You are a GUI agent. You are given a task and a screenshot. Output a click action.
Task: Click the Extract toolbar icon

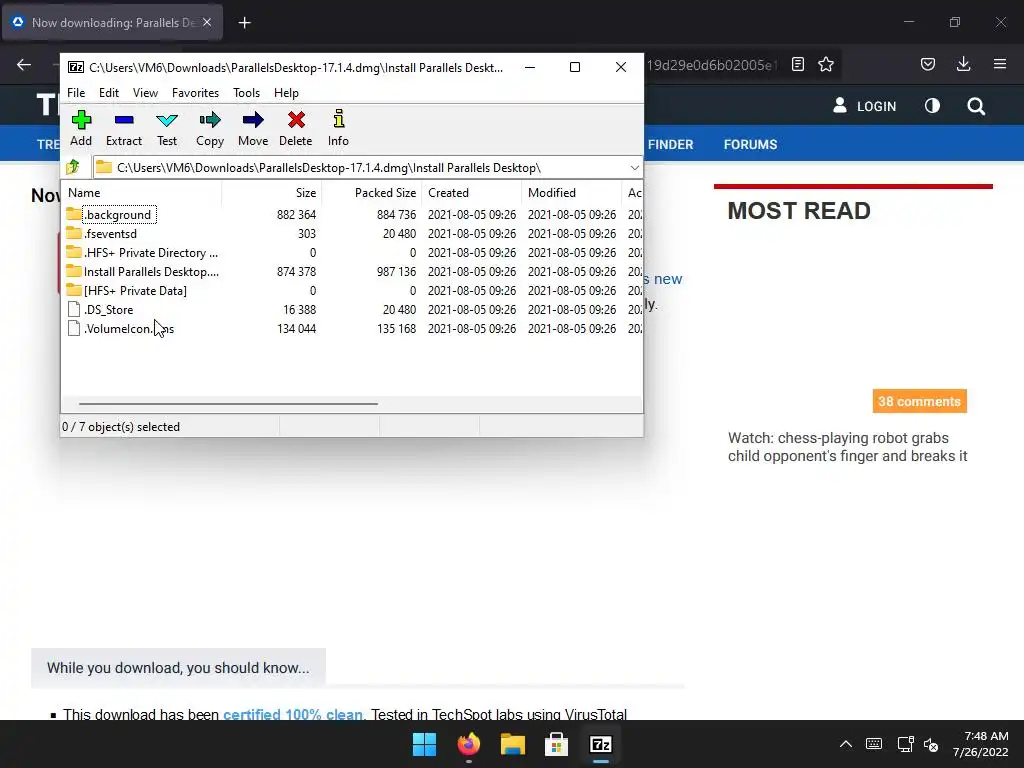point(123,128)
